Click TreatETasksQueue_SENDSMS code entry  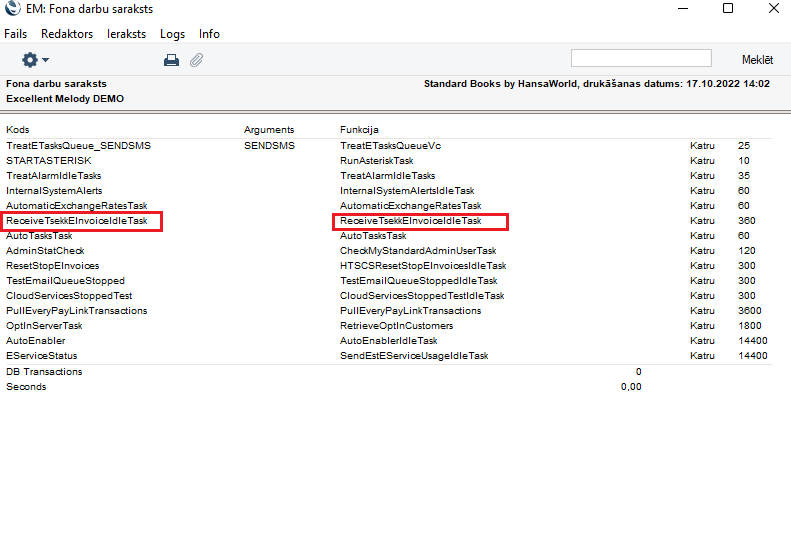(x=78, y=146)
